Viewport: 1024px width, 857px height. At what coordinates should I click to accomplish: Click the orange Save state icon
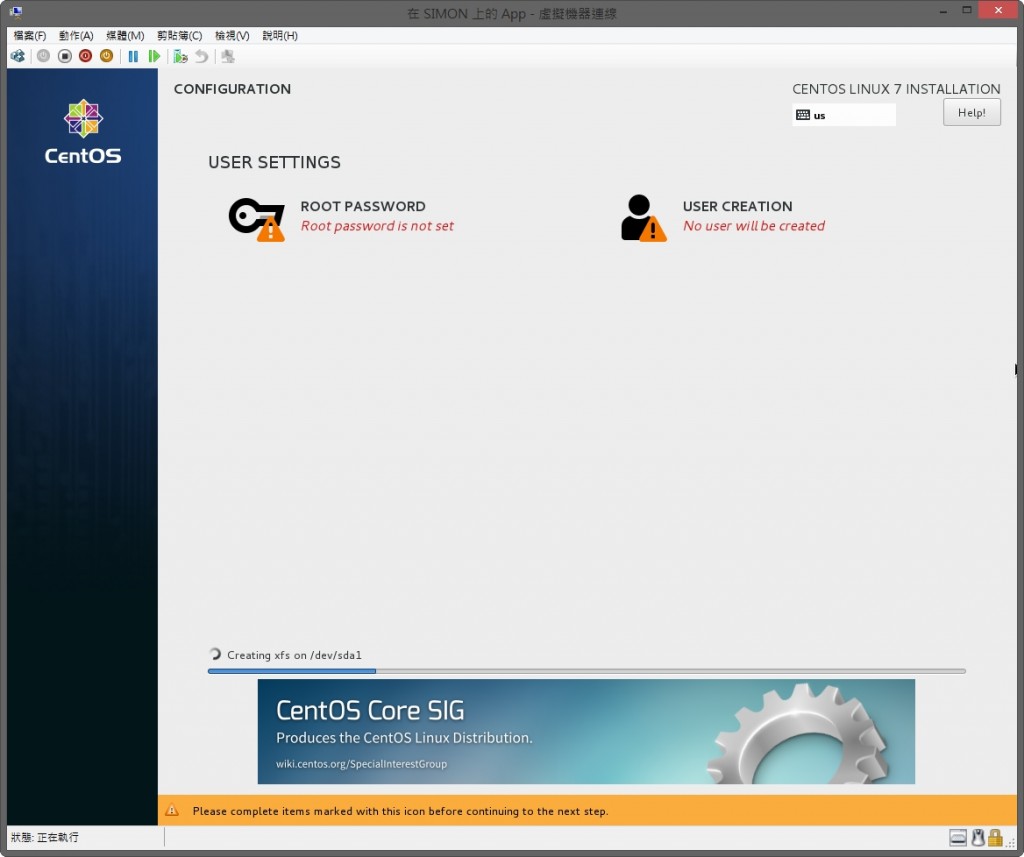pos(106,56)
